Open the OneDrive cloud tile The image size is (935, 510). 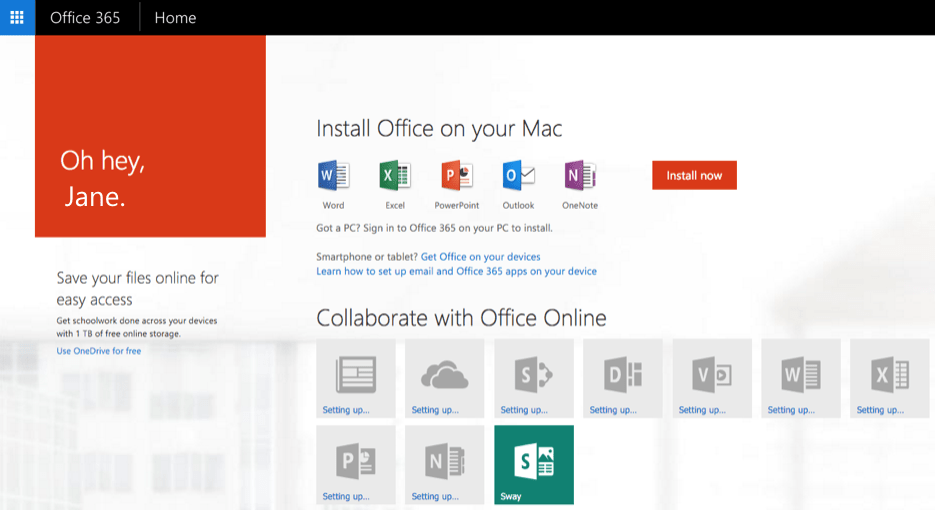click(x=444, y=378)
